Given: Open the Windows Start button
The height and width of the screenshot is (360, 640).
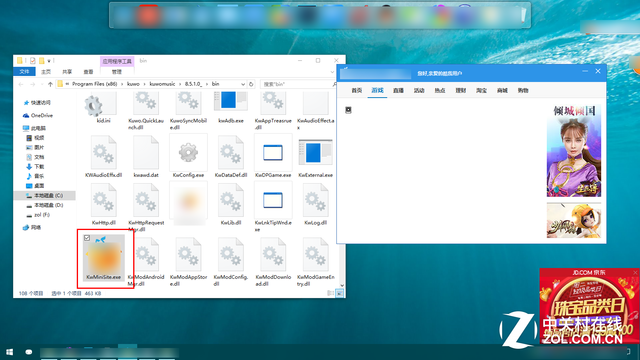Looking at the screenshot, I should pyautogui.click(x=9, y=352).
